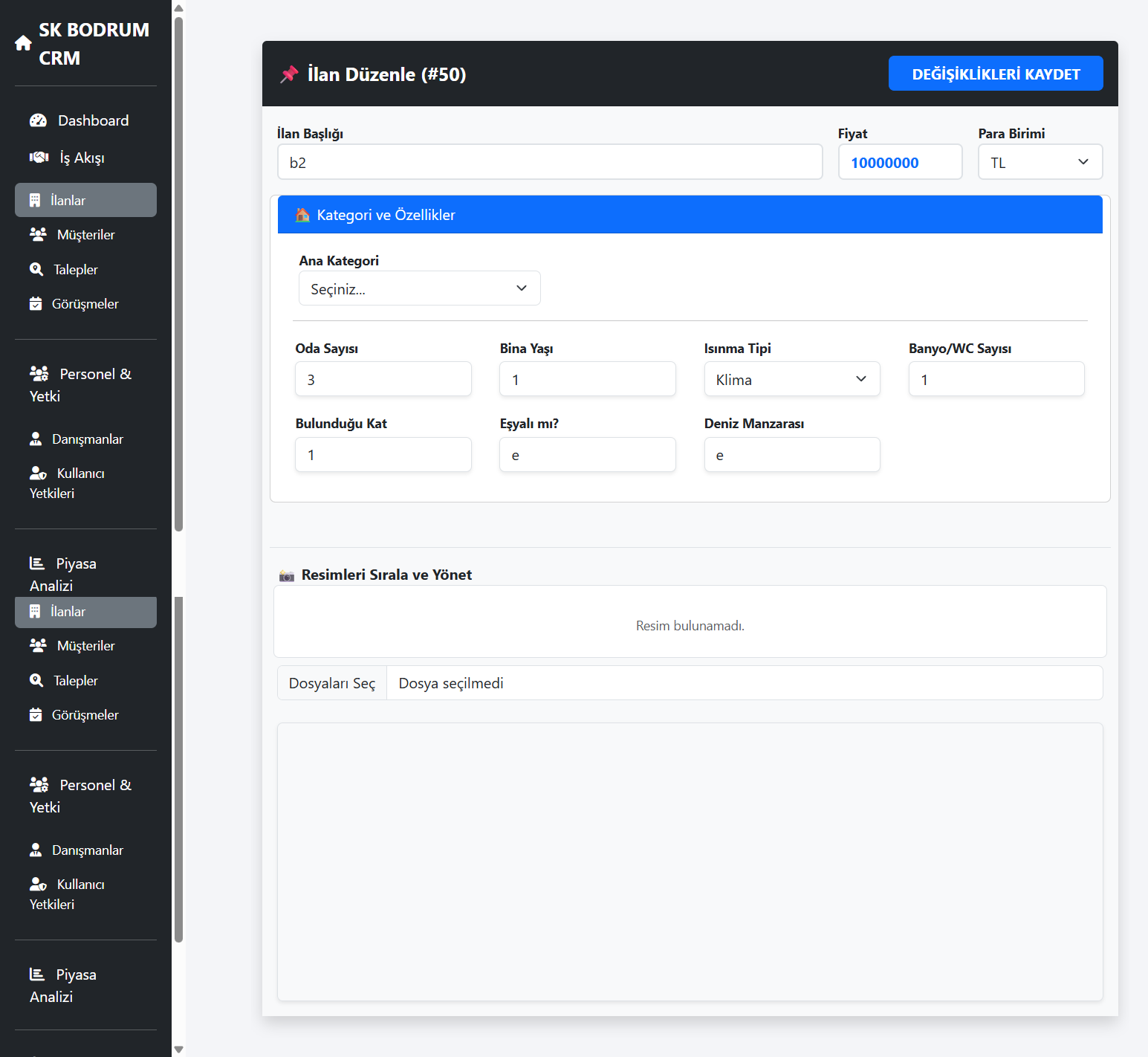This screenshot has height=1057, width=1148.
Task: Focus the İlan Başlığı text field
Action: [550, 163]
